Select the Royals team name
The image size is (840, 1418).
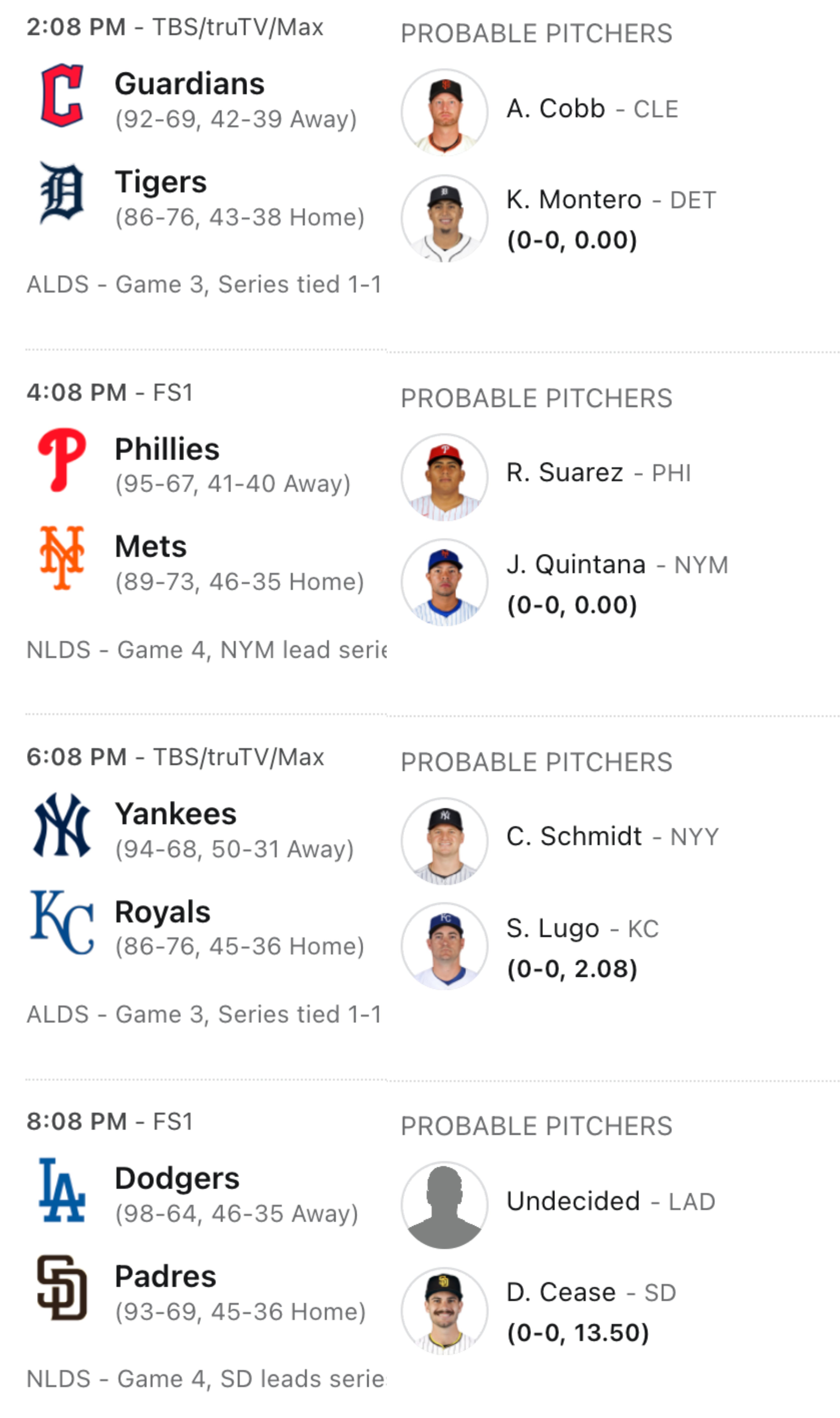[x=162, y=912]
